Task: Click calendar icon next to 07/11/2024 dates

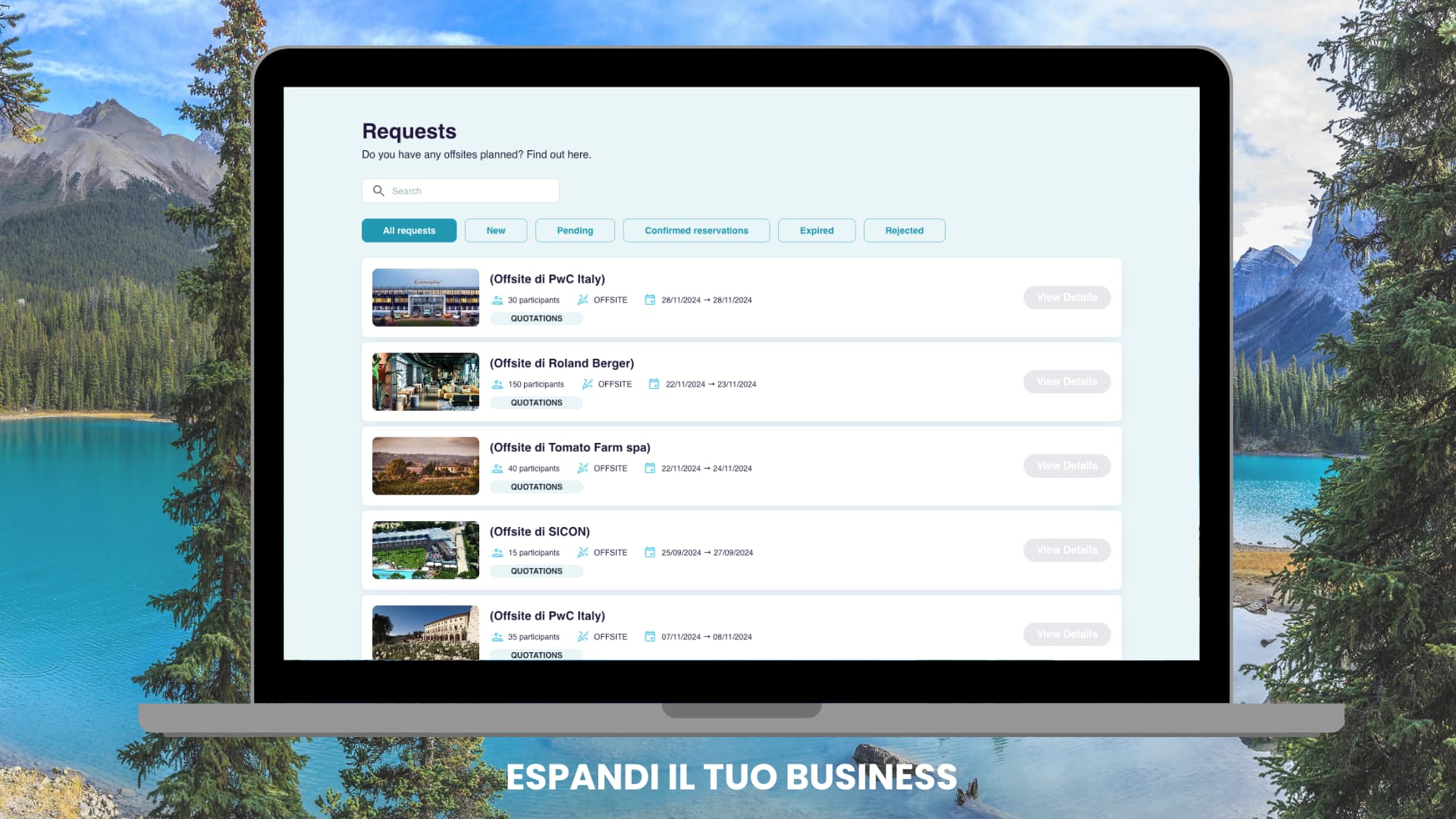Action: [650, 637]
